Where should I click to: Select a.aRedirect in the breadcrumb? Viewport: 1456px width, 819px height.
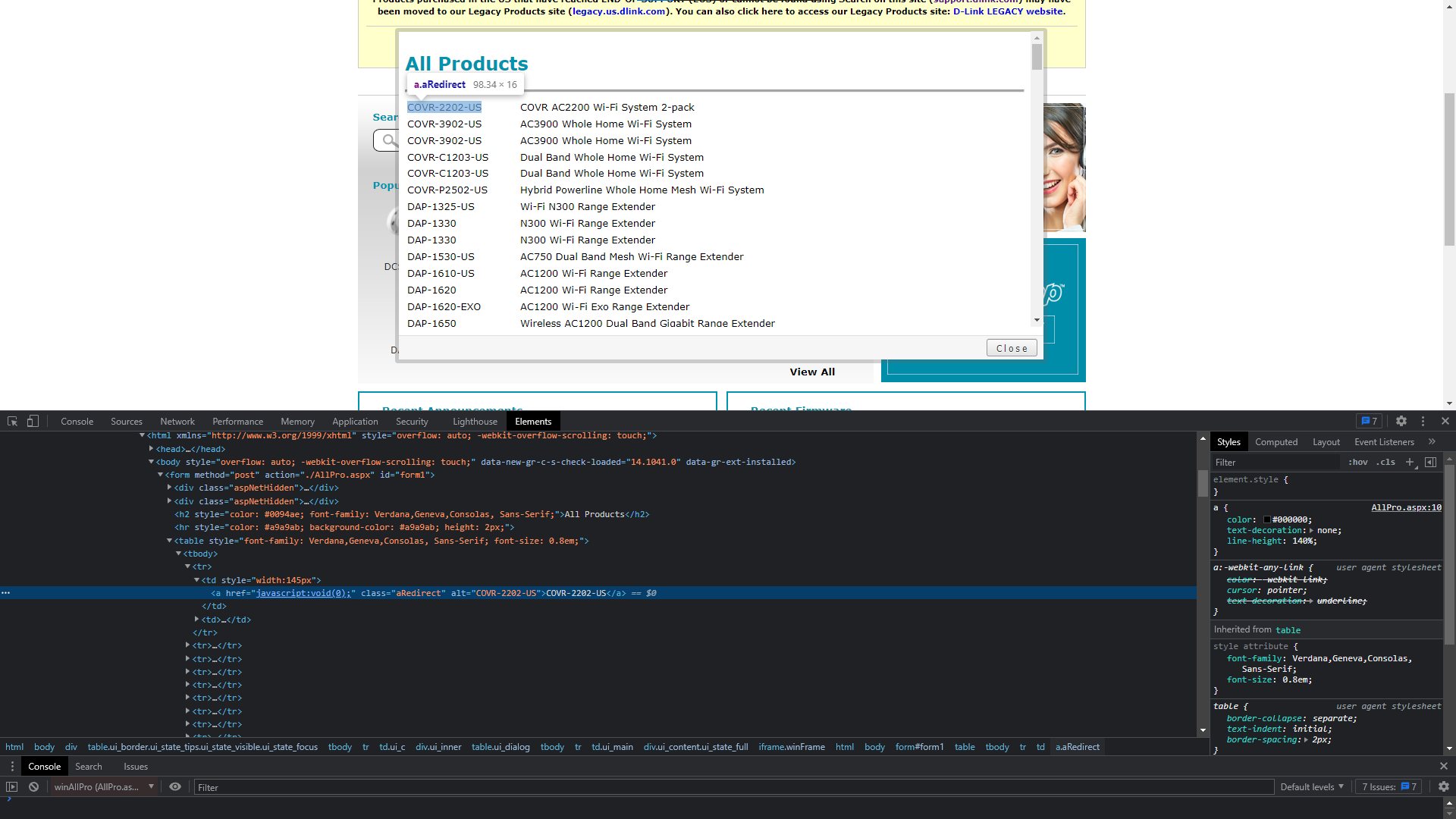(1078, 747)
